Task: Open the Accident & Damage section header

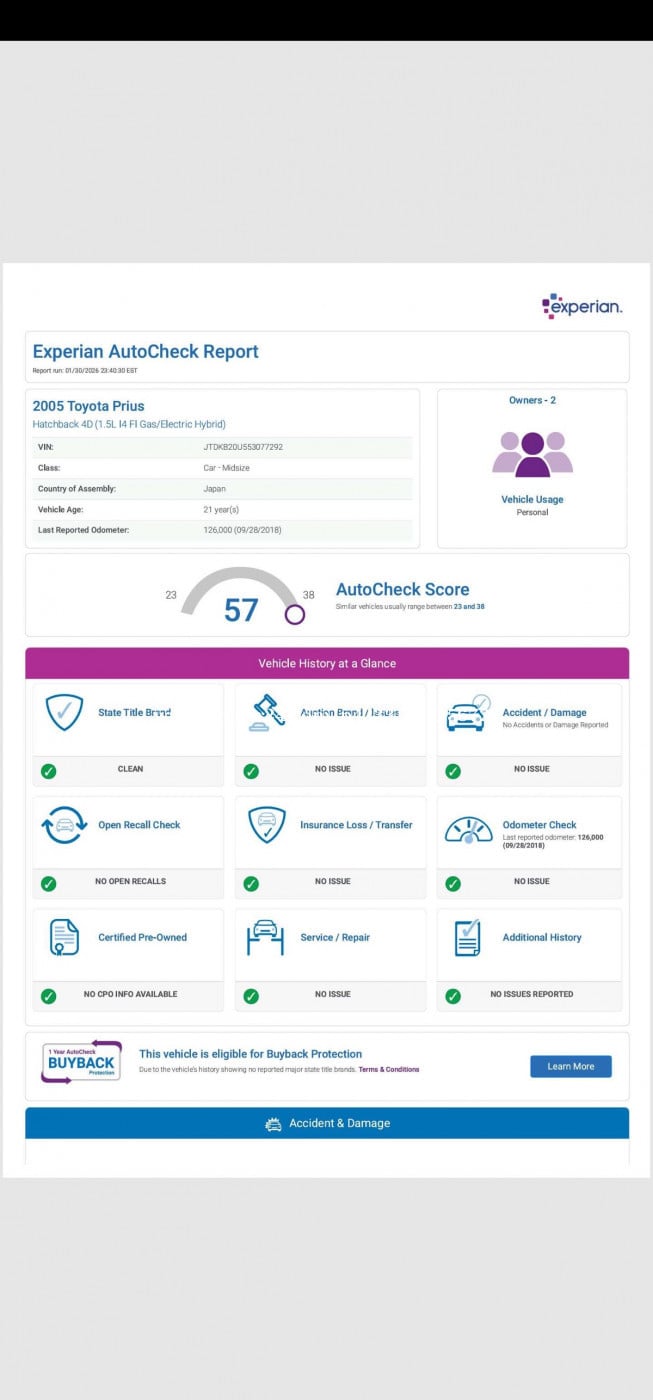Action: [x=327, y=1123]
